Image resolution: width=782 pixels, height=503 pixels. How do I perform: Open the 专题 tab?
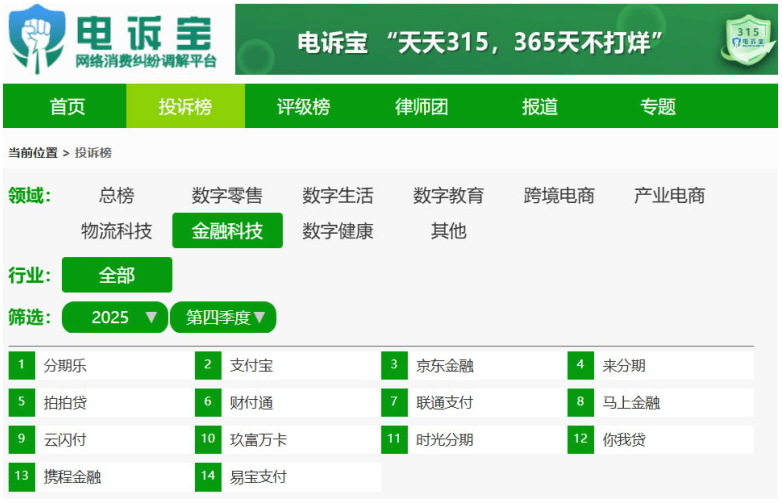click(x=658, y=106)
